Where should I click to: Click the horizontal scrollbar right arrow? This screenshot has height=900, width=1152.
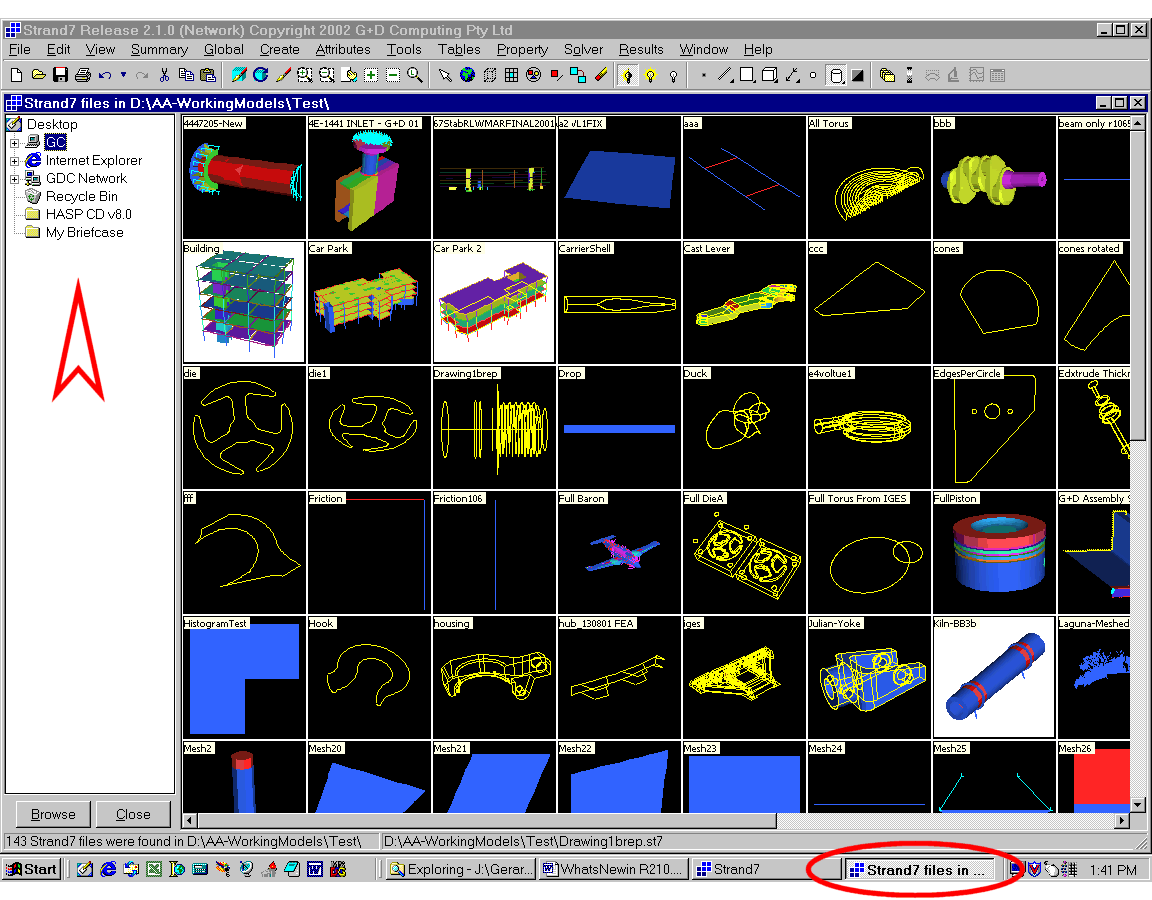click(1122, 821)
